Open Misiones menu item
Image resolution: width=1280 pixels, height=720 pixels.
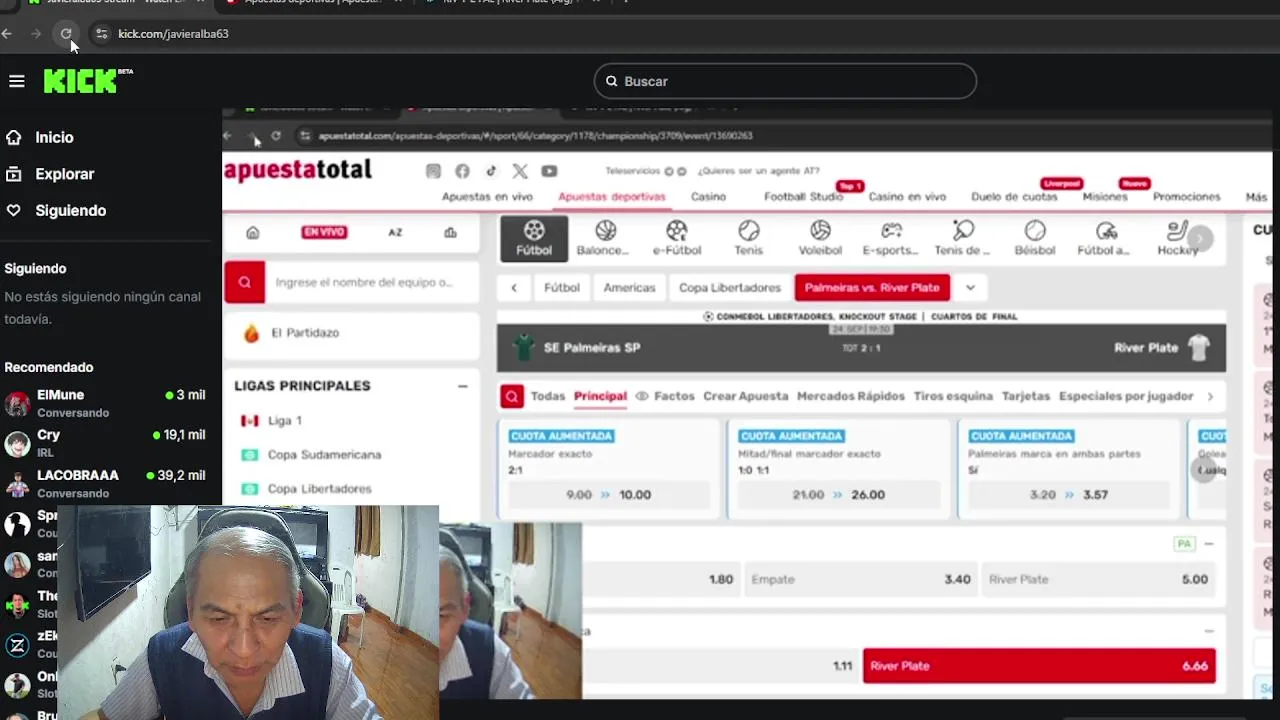click(x=1105, y=197)
